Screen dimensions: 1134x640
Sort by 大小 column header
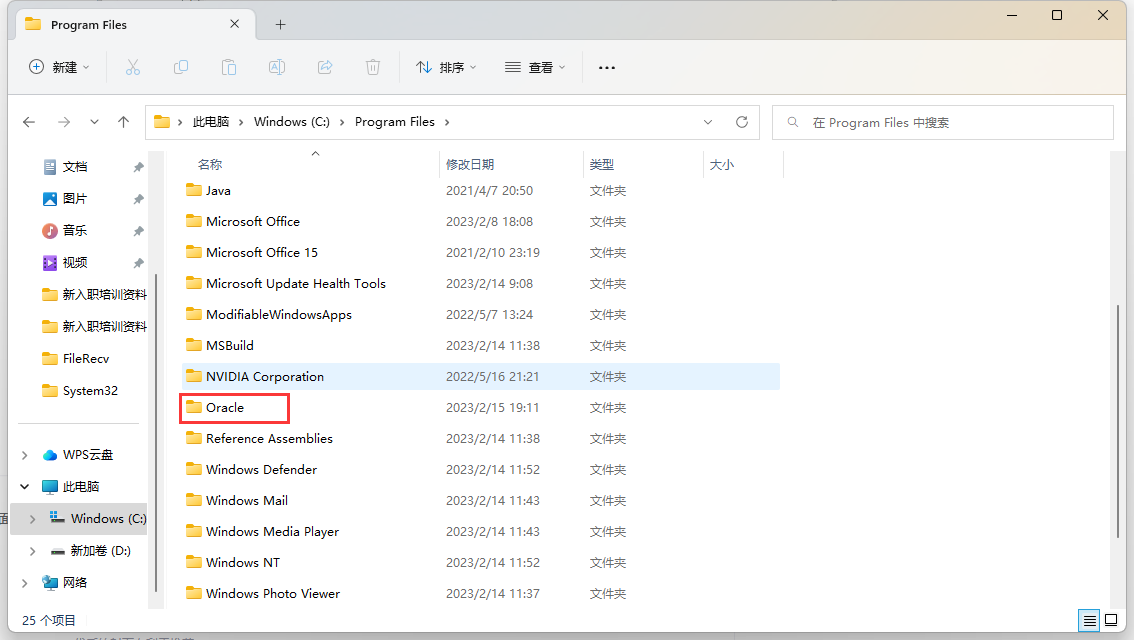point(722,164)
